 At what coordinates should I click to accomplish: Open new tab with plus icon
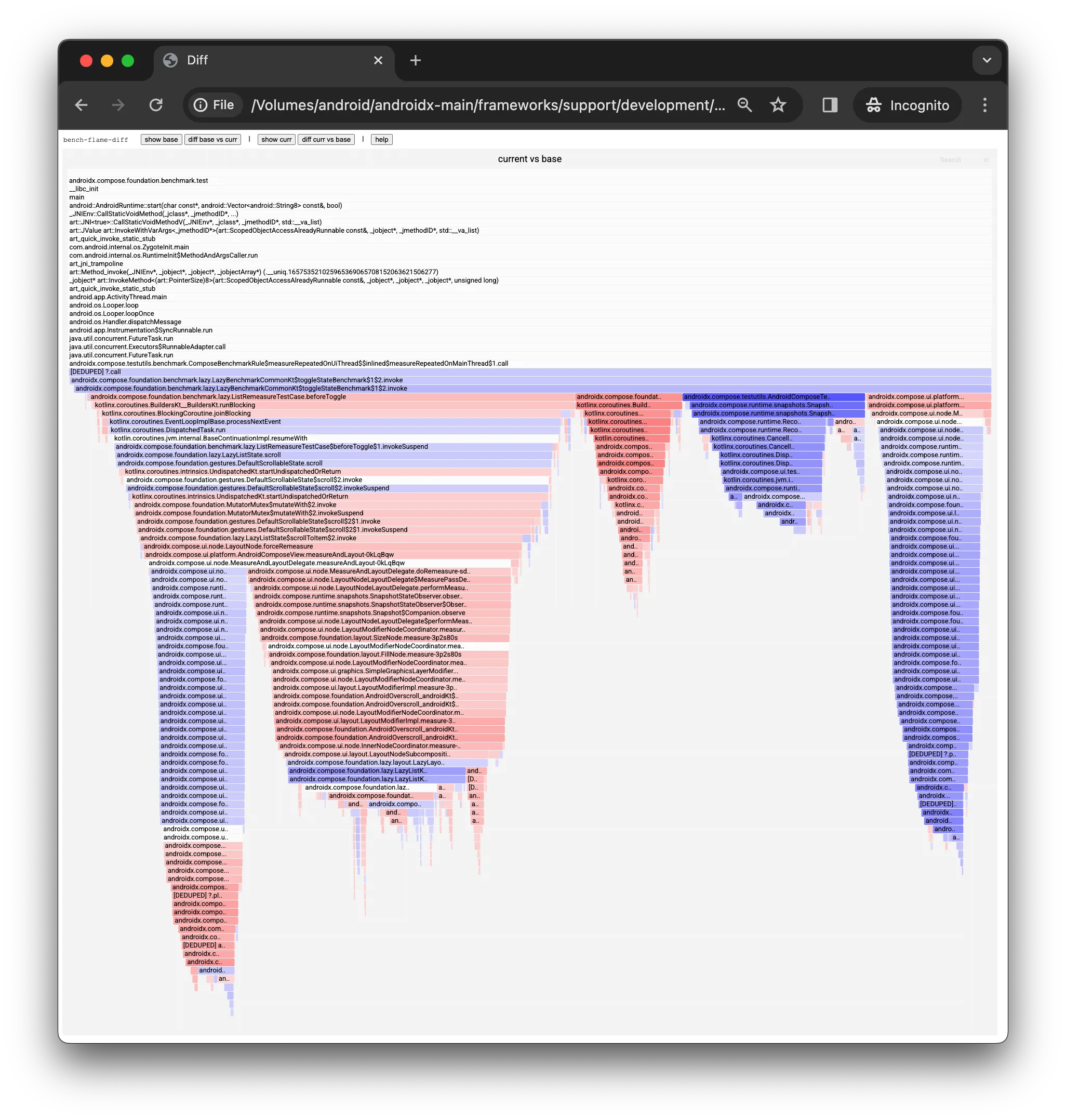pyautogui.click(x=416, y=60)
